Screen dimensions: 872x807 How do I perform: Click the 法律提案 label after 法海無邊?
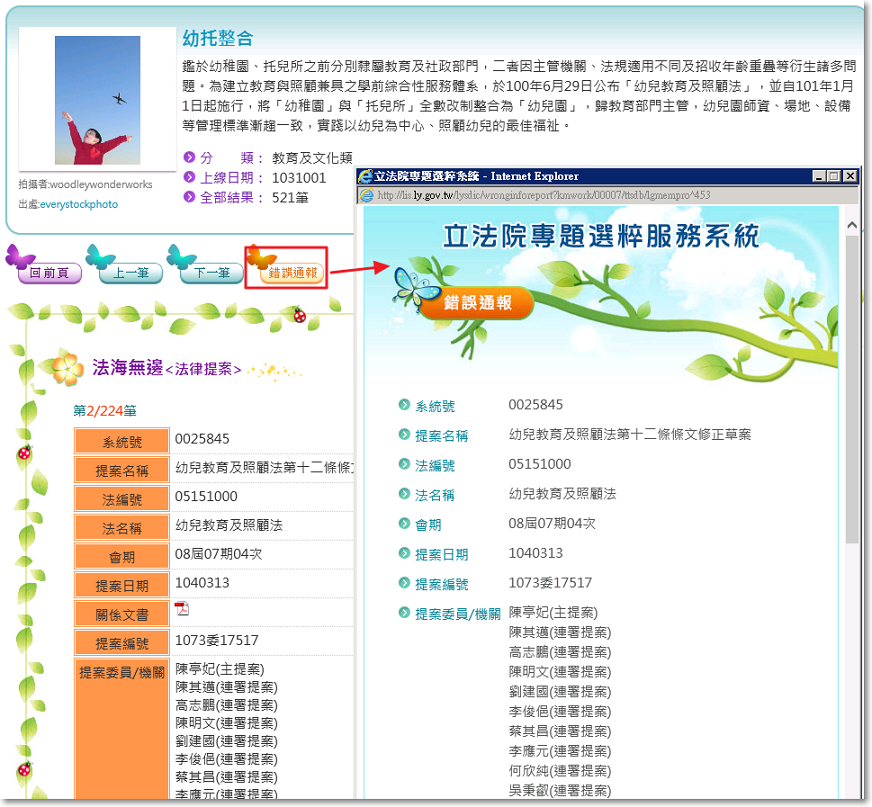203,369
